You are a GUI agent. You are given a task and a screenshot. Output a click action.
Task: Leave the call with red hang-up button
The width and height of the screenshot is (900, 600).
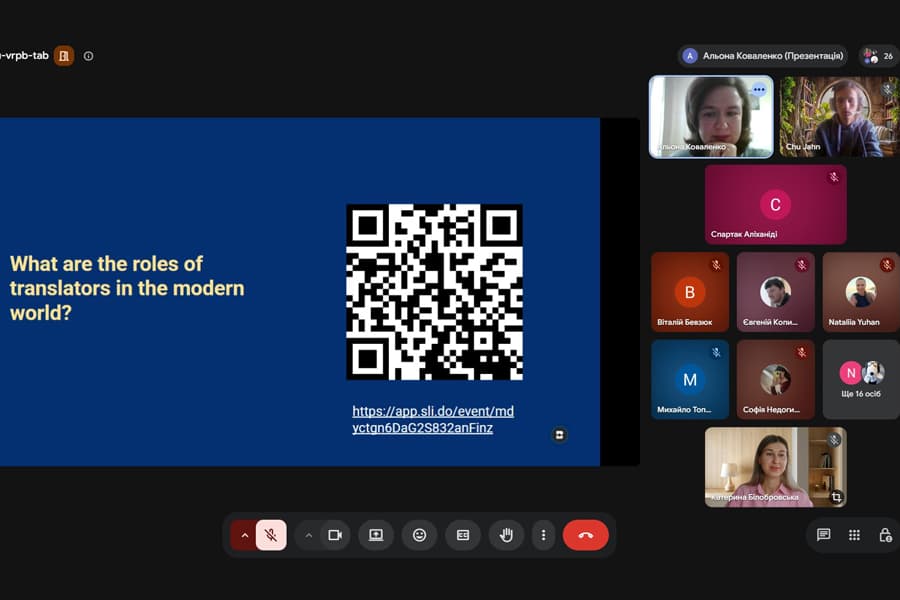(x=585, y=535)
